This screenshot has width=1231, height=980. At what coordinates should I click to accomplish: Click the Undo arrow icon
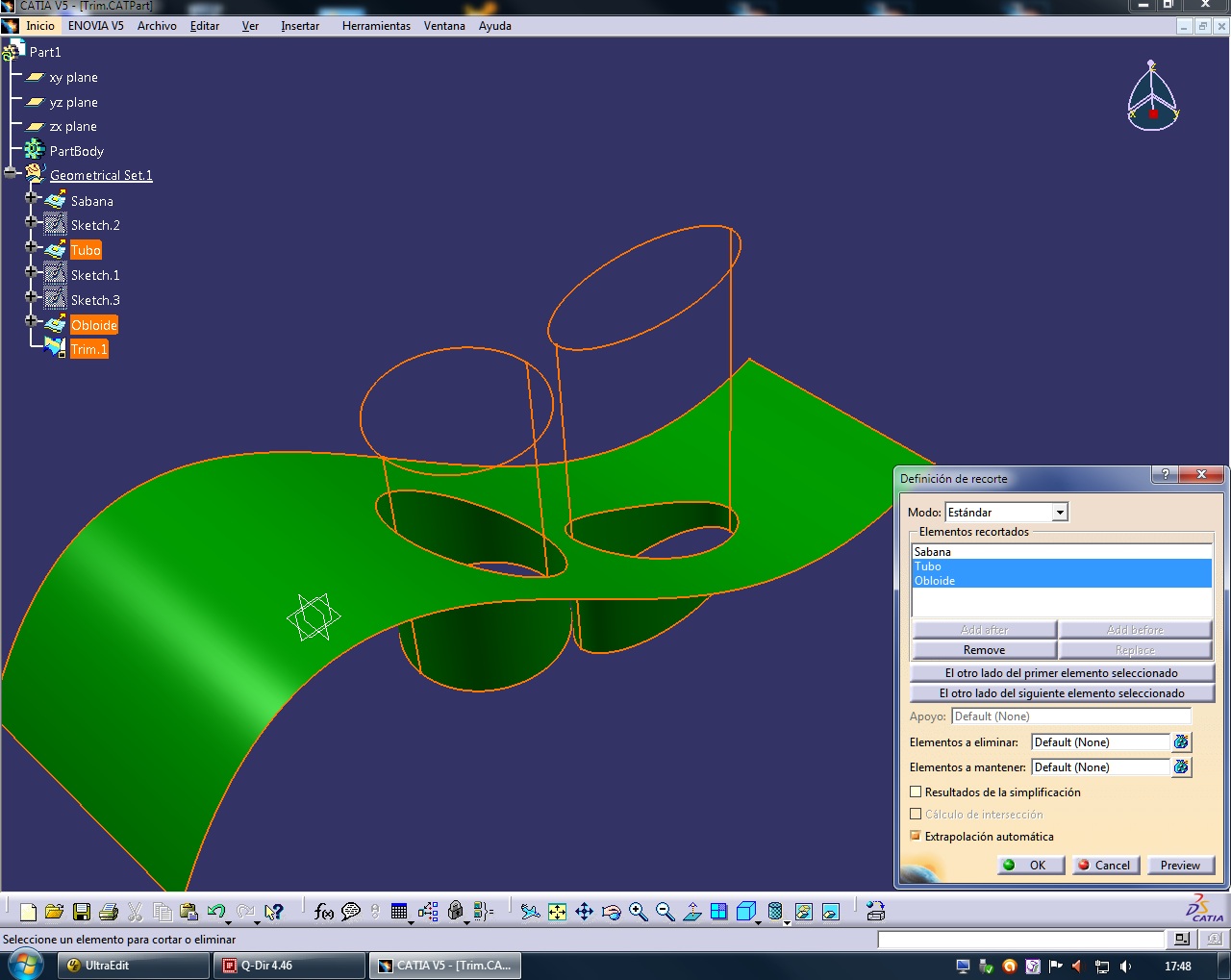215,911
